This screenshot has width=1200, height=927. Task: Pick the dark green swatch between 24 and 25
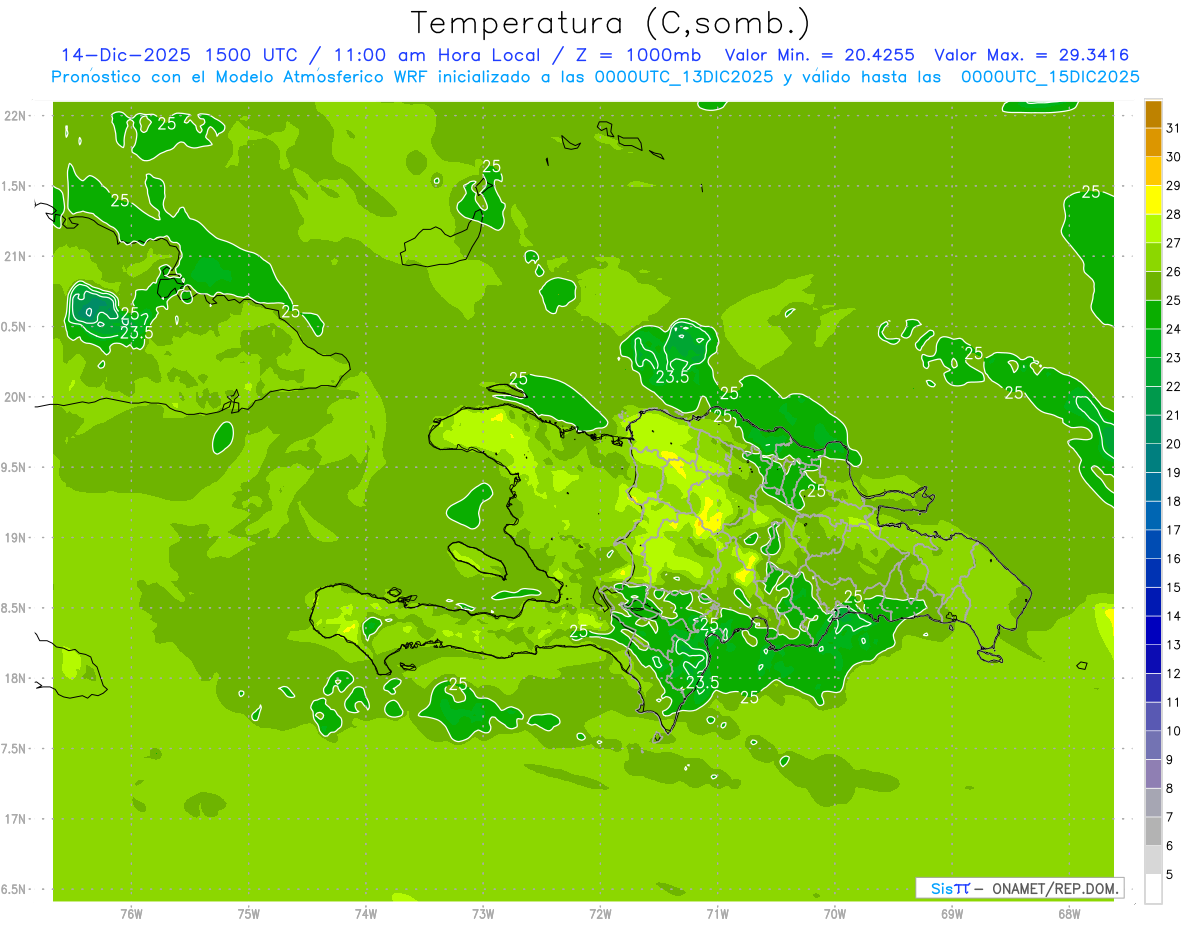1153,315
